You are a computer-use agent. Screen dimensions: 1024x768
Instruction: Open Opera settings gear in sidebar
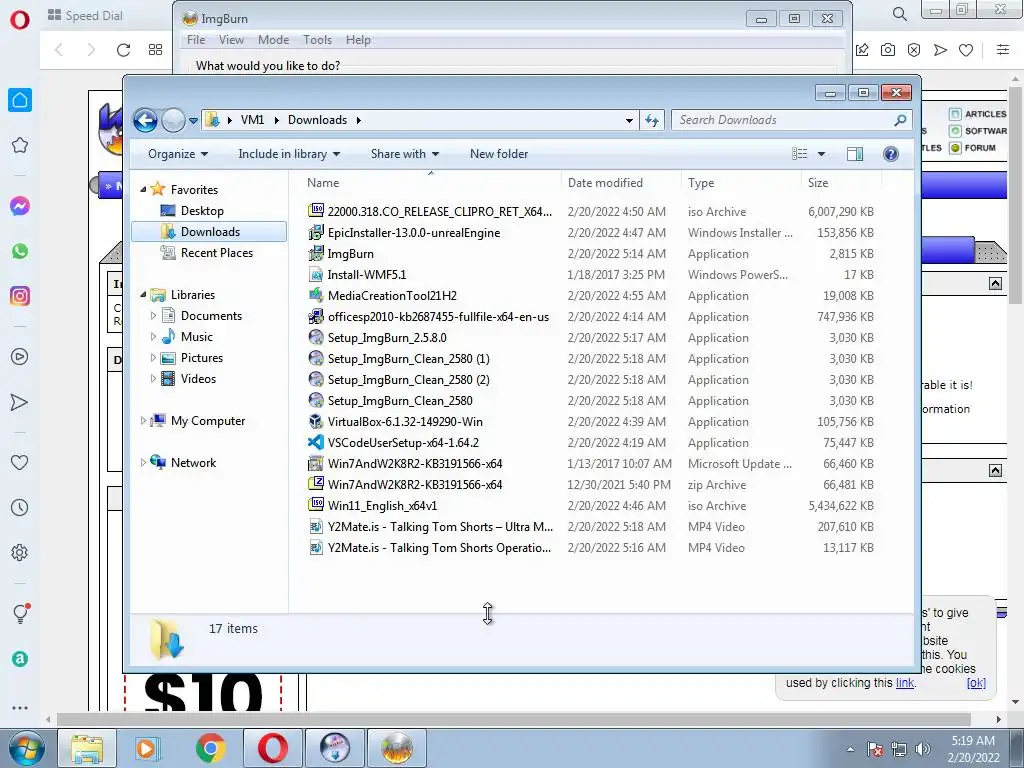20,552
